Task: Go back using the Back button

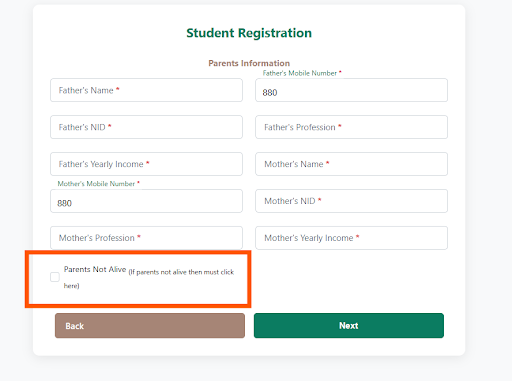Action: (150, 326)
